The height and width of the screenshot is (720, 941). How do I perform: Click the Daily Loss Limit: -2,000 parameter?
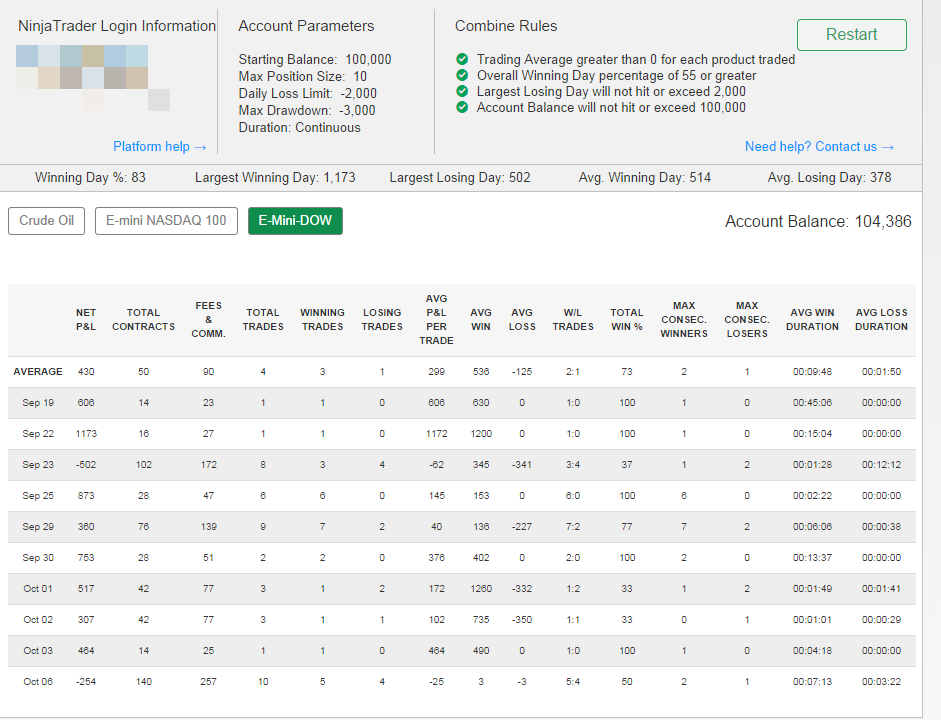tap(307, 94)
